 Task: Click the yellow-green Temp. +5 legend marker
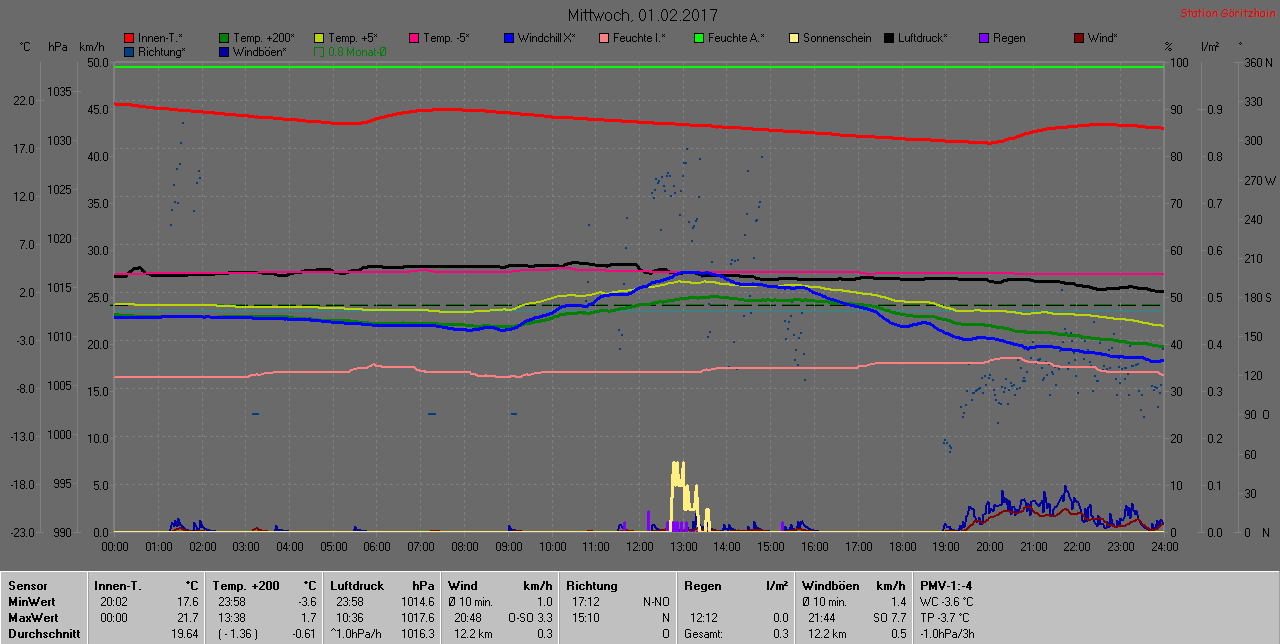(x=319, y=38)
